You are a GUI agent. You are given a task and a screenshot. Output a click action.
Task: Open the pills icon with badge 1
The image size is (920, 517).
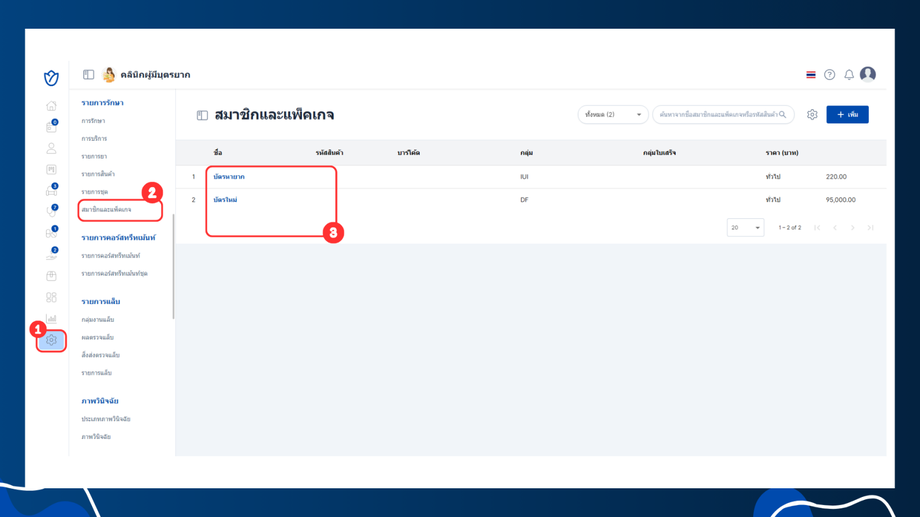51,233
